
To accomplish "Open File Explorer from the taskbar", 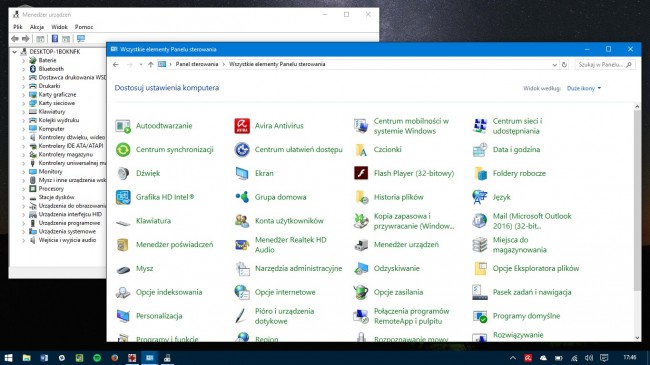I will click(27, 358).
